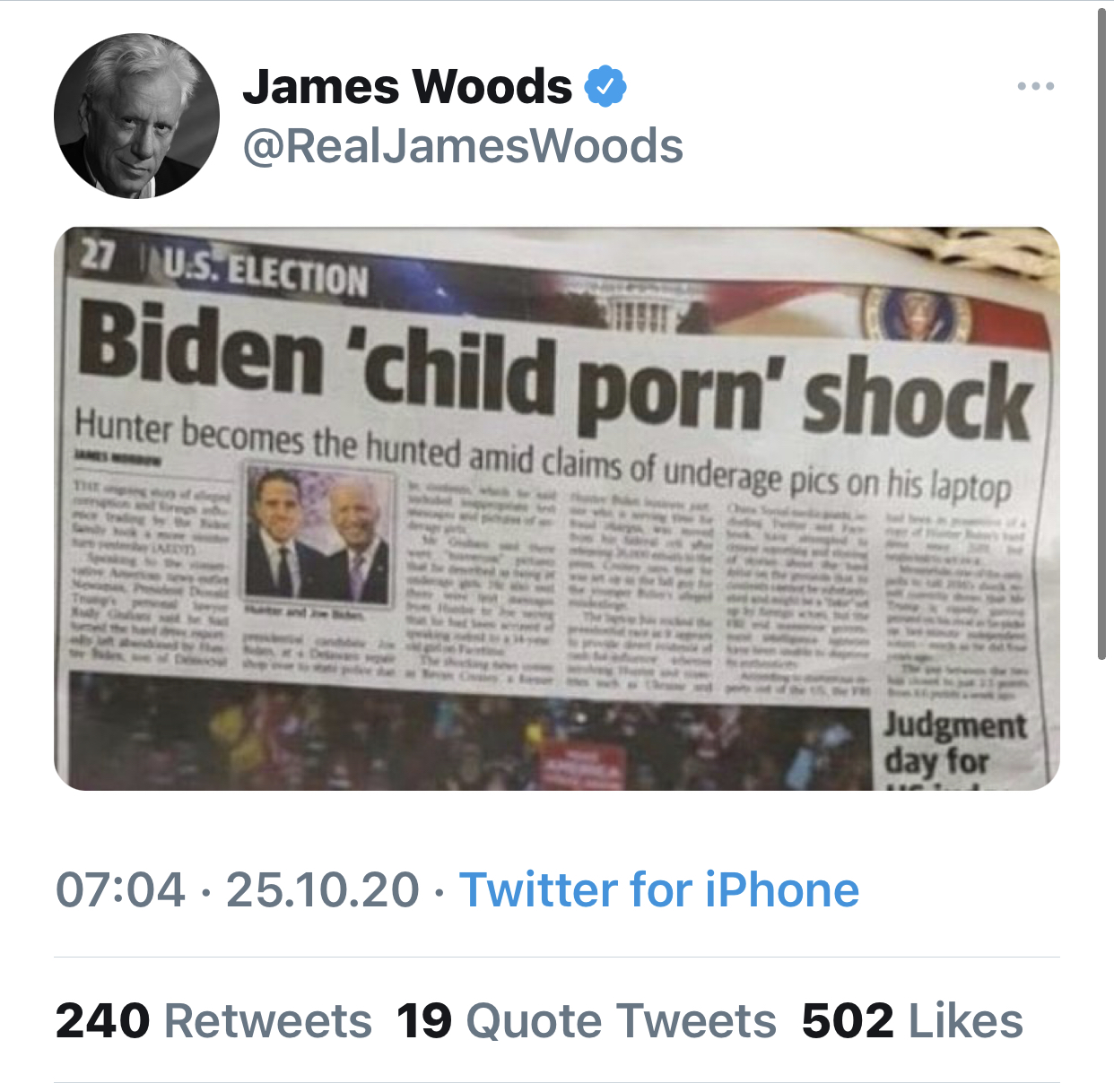Screen dimensions: 1114x1092
Task: Click the vertical scrollbar on the right
Action: point(1102,334)
